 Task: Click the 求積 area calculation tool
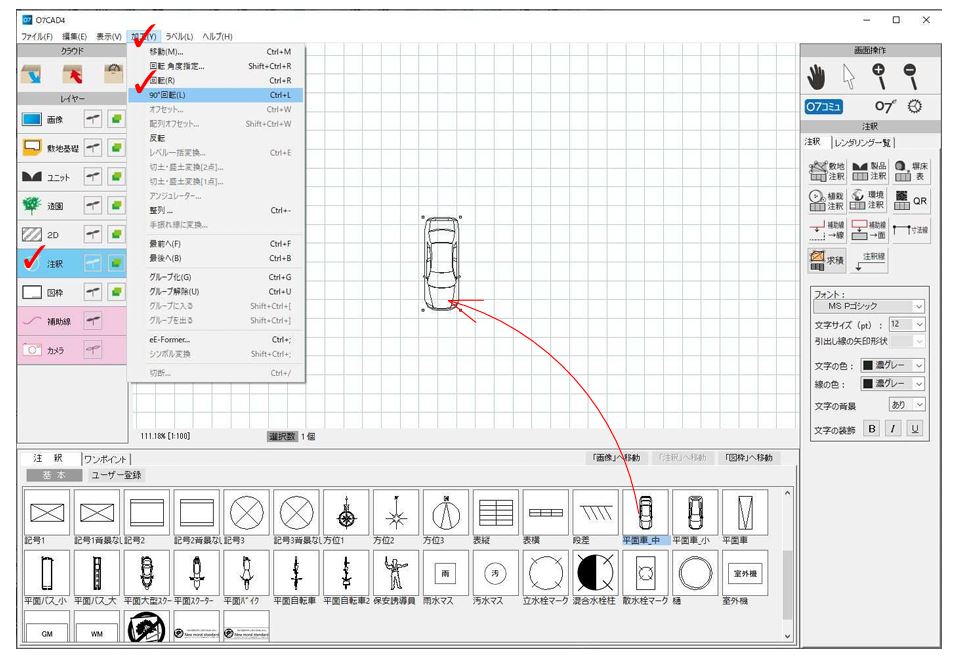826,260
